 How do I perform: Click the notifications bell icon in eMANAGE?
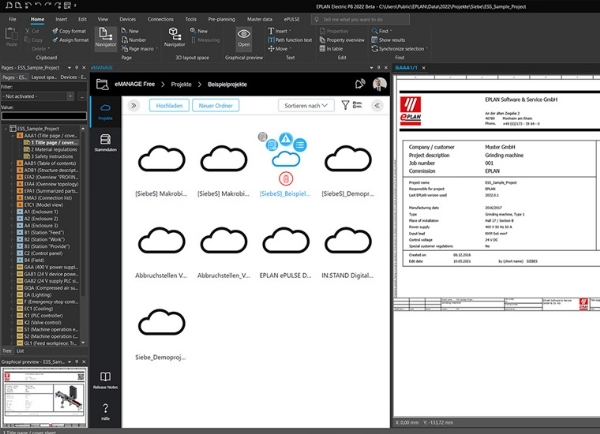pos(360,84)
